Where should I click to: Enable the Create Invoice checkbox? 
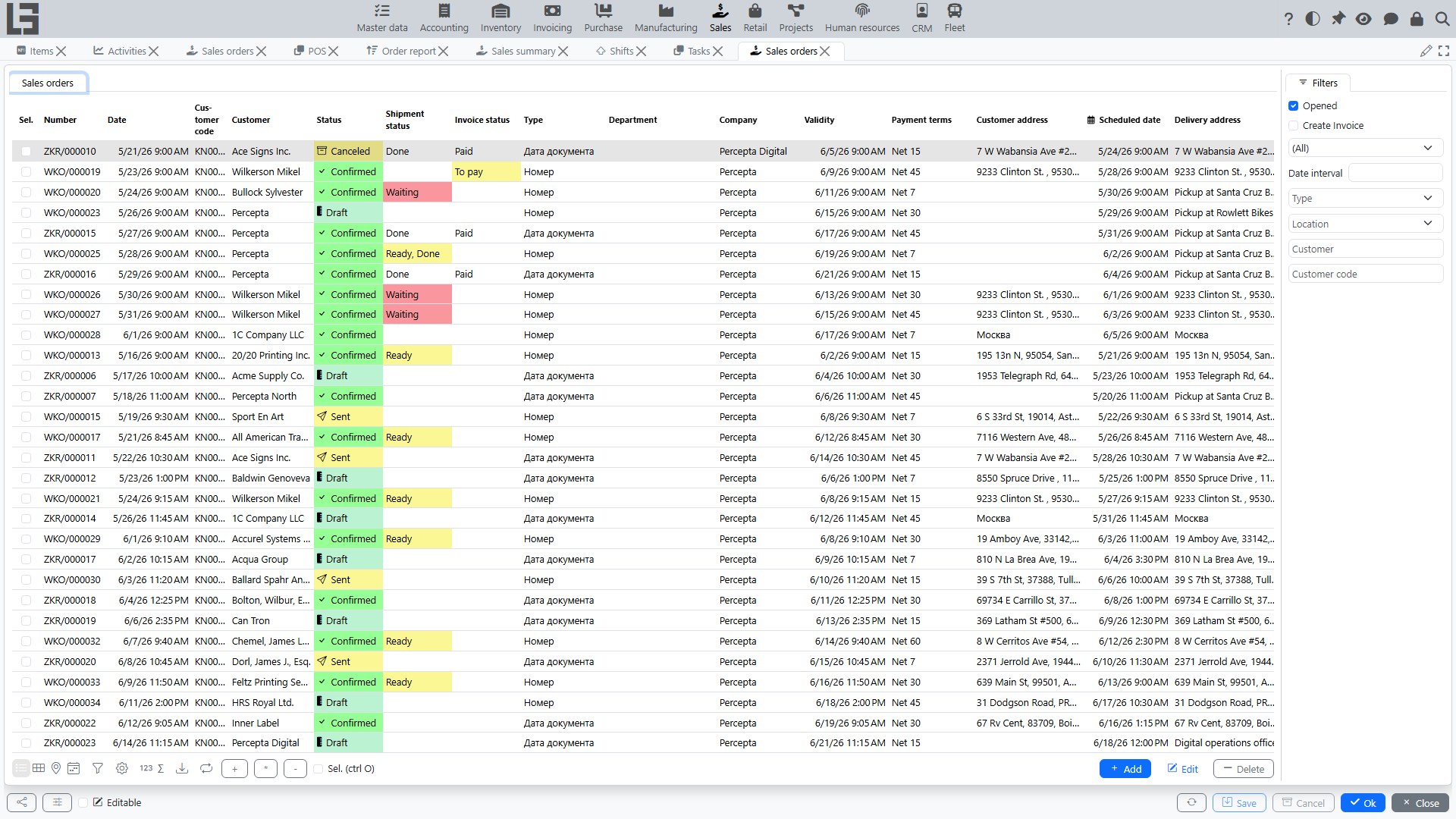pyautogui.click(x=1294, y=125)
